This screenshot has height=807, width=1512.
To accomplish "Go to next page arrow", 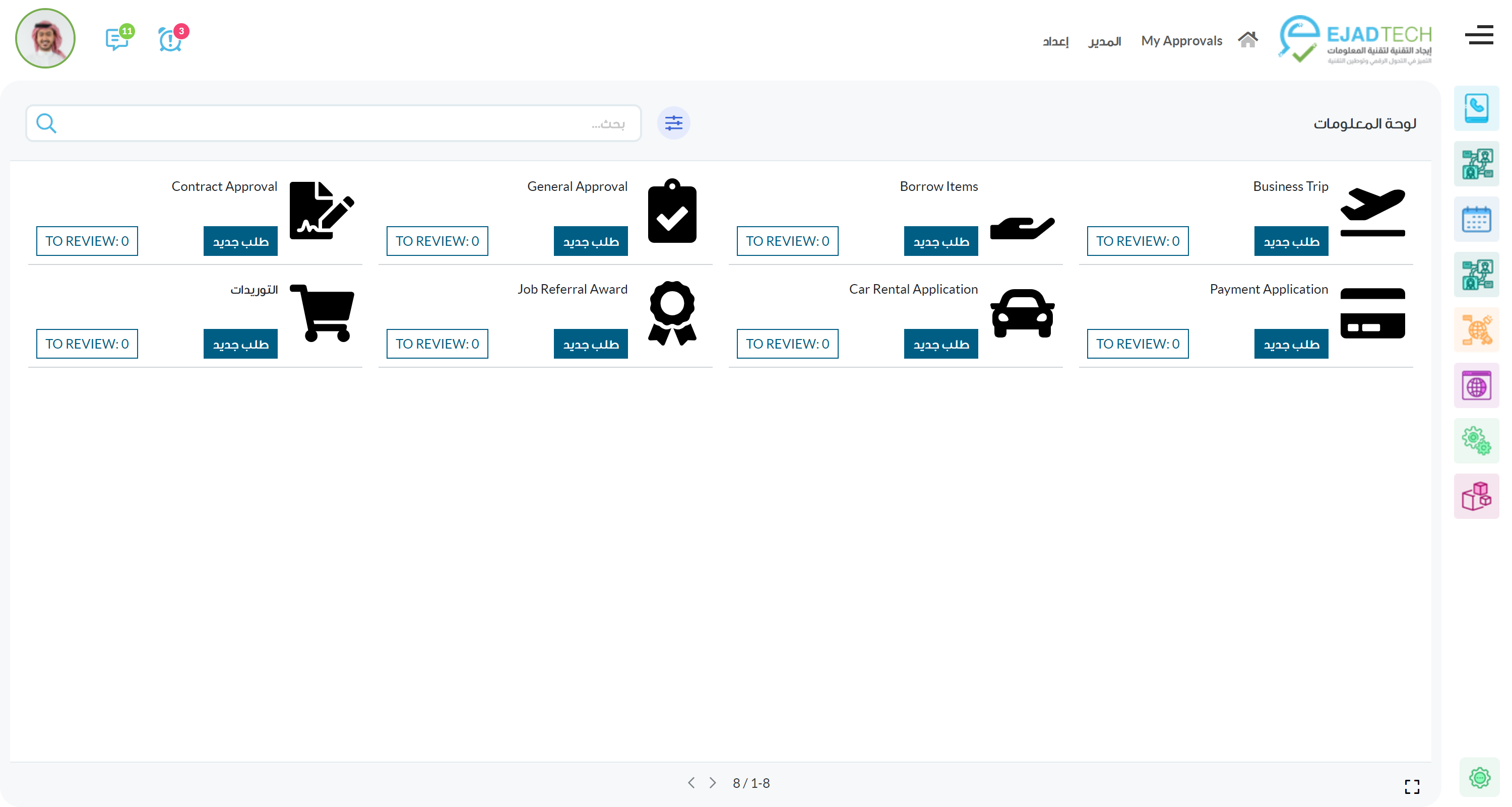I will [x=713, y=783].
